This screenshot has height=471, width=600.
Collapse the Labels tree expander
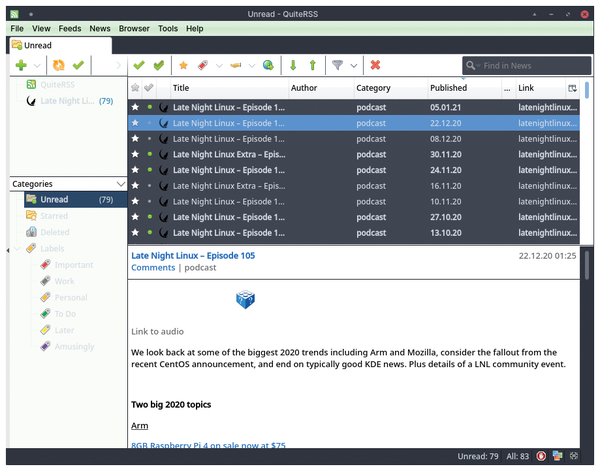coord(17,249)
